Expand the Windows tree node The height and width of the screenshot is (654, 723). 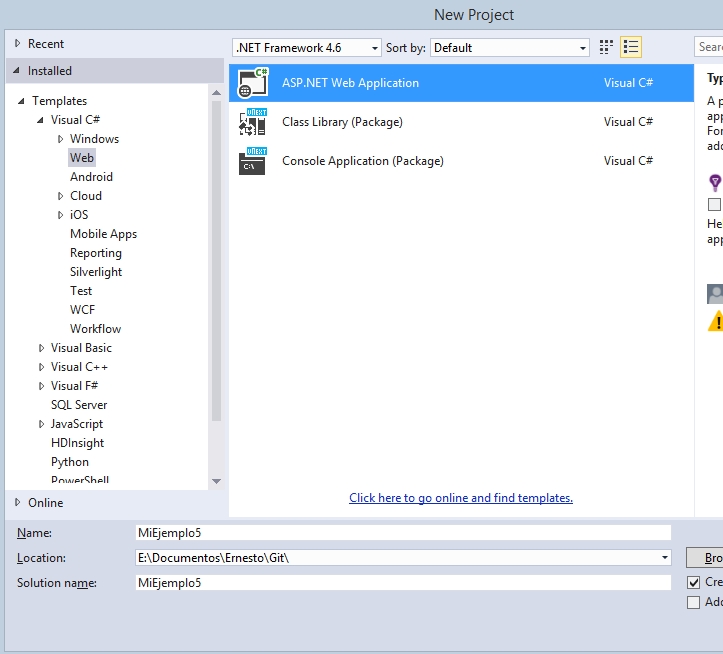coord(60,139)
